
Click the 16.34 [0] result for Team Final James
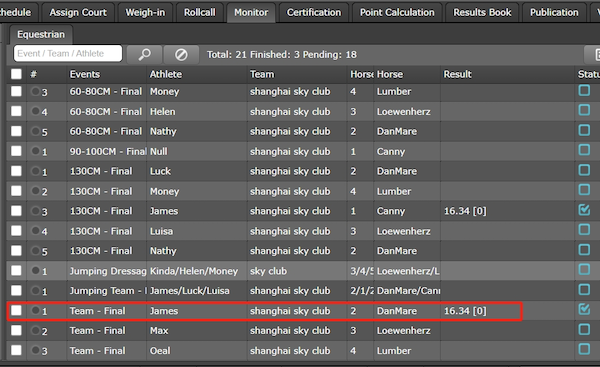[x=465, y=311]
